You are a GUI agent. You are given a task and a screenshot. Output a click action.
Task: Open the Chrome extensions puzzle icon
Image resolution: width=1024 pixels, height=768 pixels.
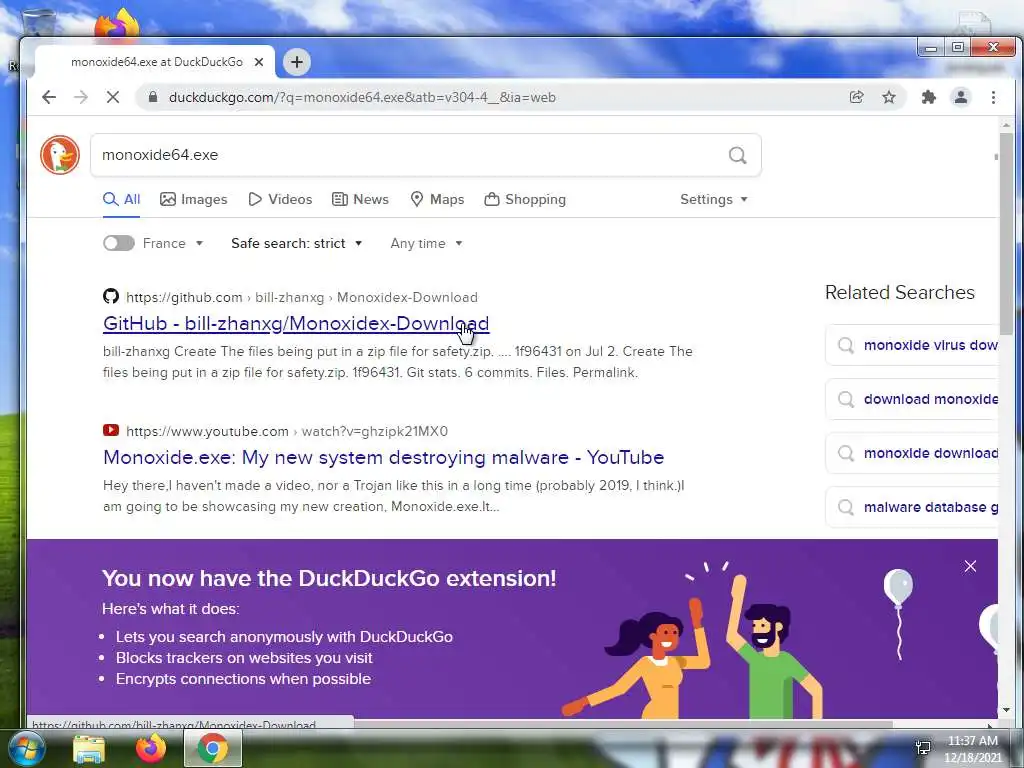tap(929, 97)
